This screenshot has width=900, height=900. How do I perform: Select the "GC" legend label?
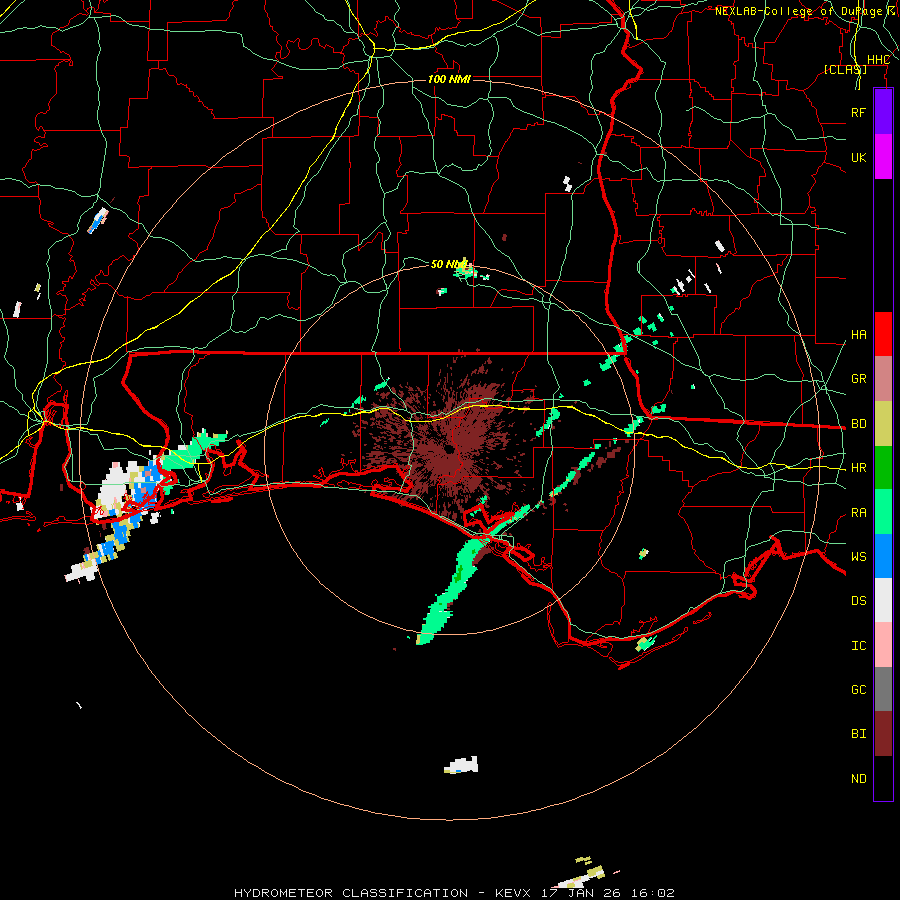pos(858,689)
